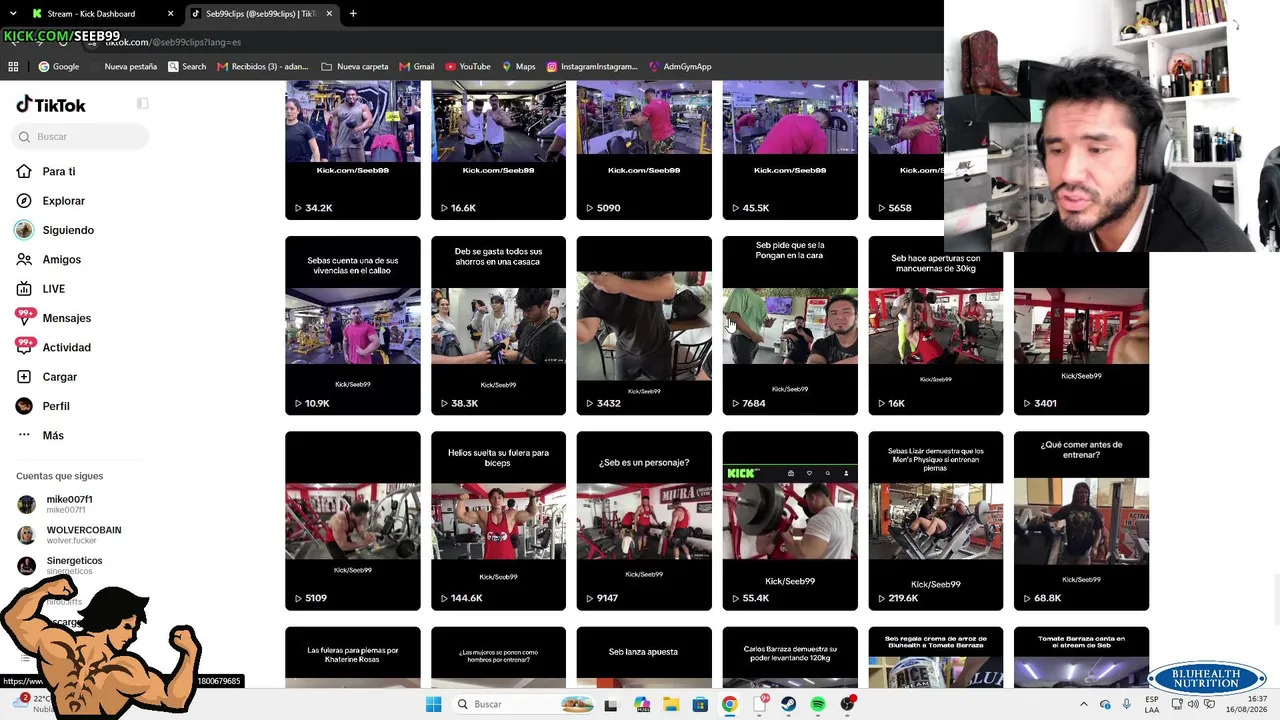
Task: Open Microsoft Store from the taskbar
Action: click(700, 704)
